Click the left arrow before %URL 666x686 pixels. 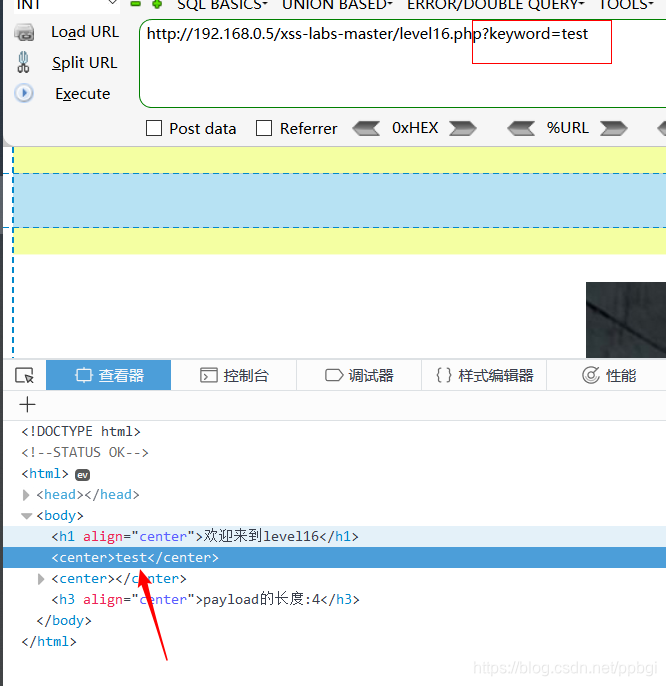click(521, 128)
